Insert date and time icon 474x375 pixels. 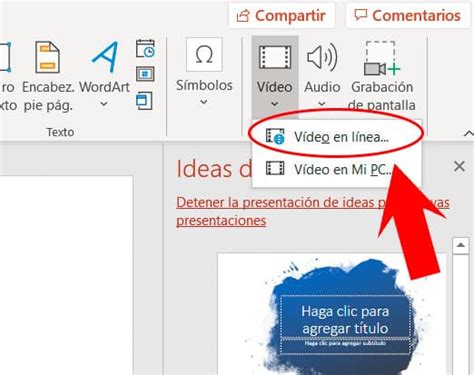(x=145, y=49)
